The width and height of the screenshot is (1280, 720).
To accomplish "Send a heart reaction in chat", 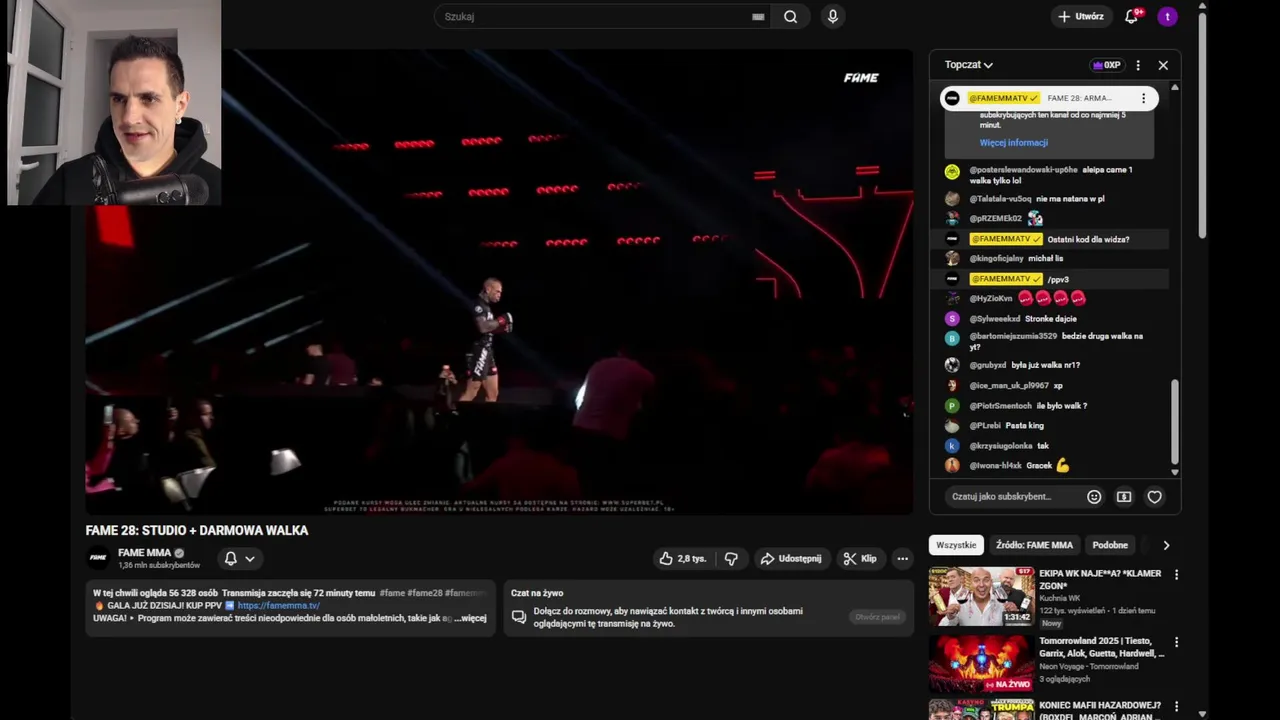I will tap(1154, 497).
